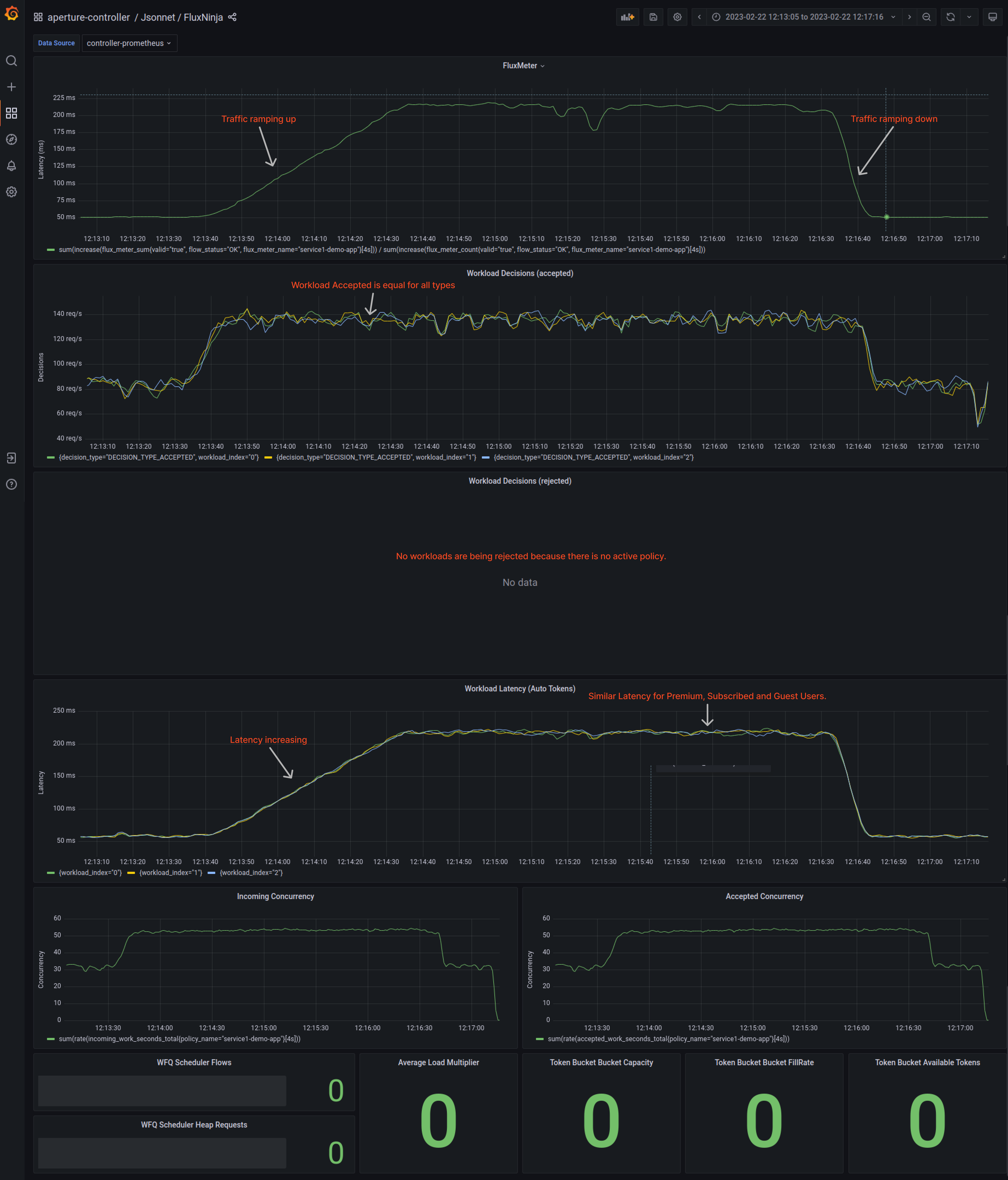Toggle latency workload_index="1" legend entry

(171, 873)
